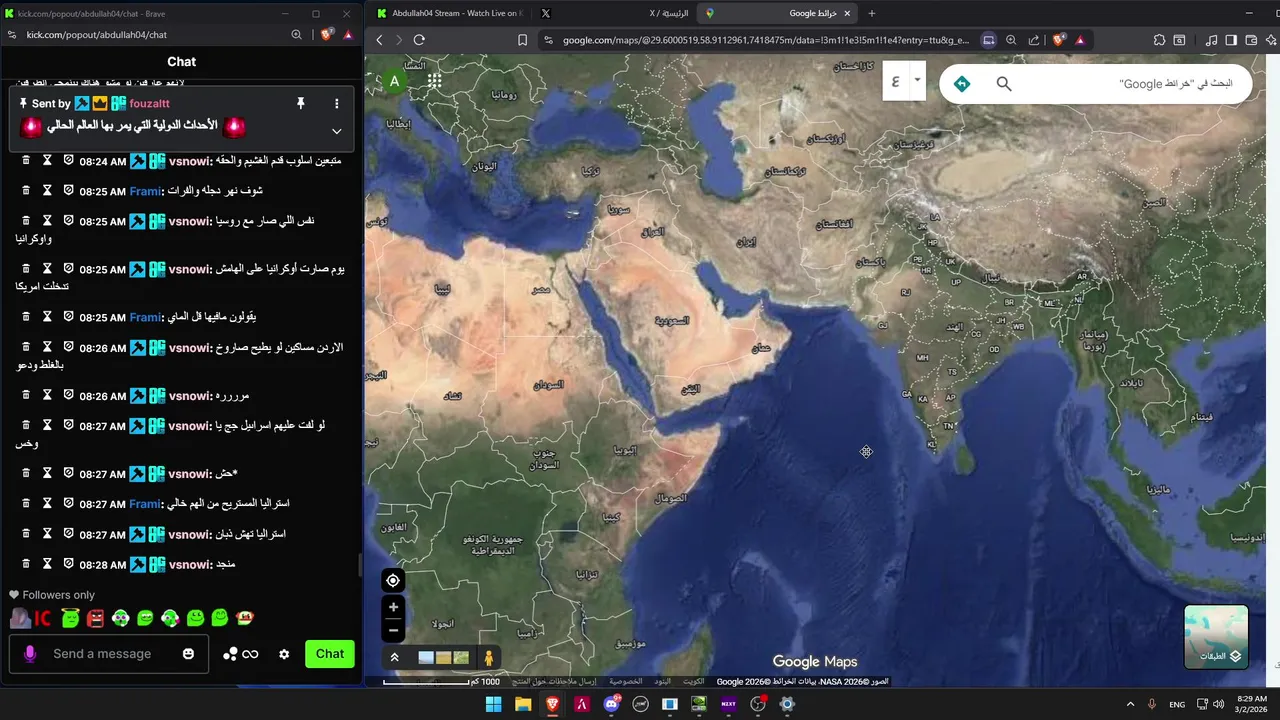This screenshot has height=720, width=1280.
Task: Click the zoom icon in Kick chat address bar
Action: 296,34
